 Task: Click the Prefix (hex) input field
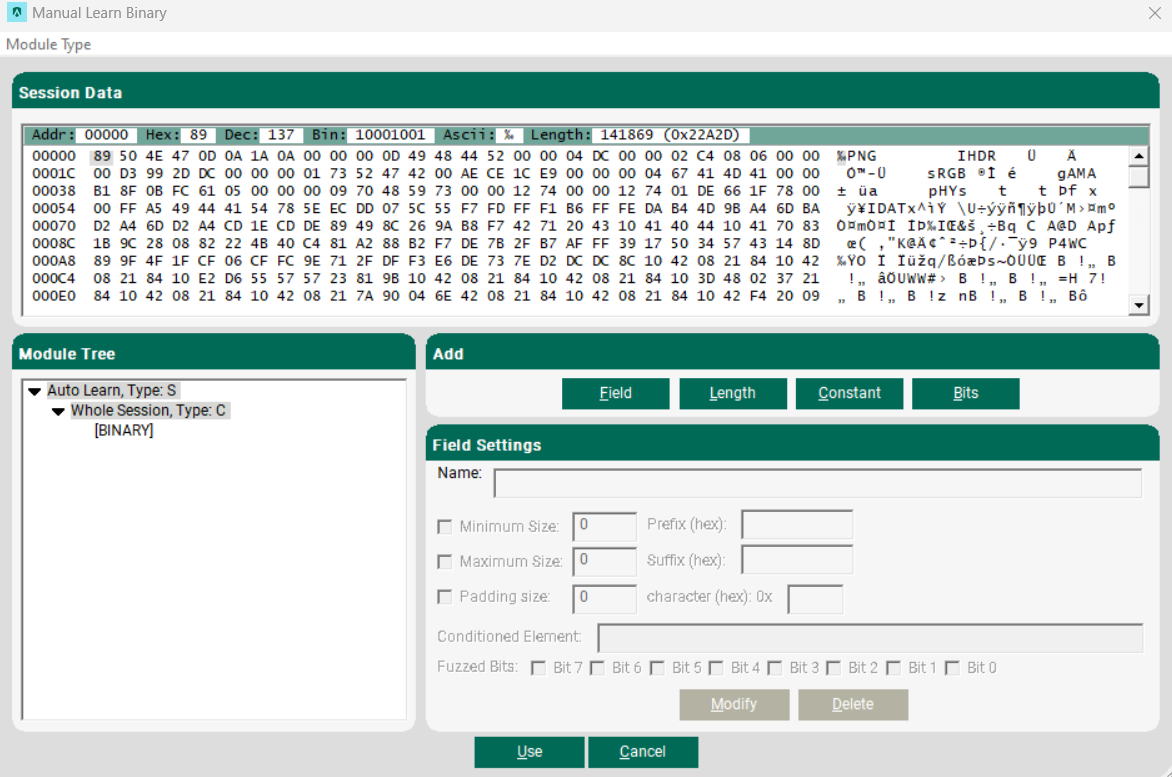[x=797, y=524]
